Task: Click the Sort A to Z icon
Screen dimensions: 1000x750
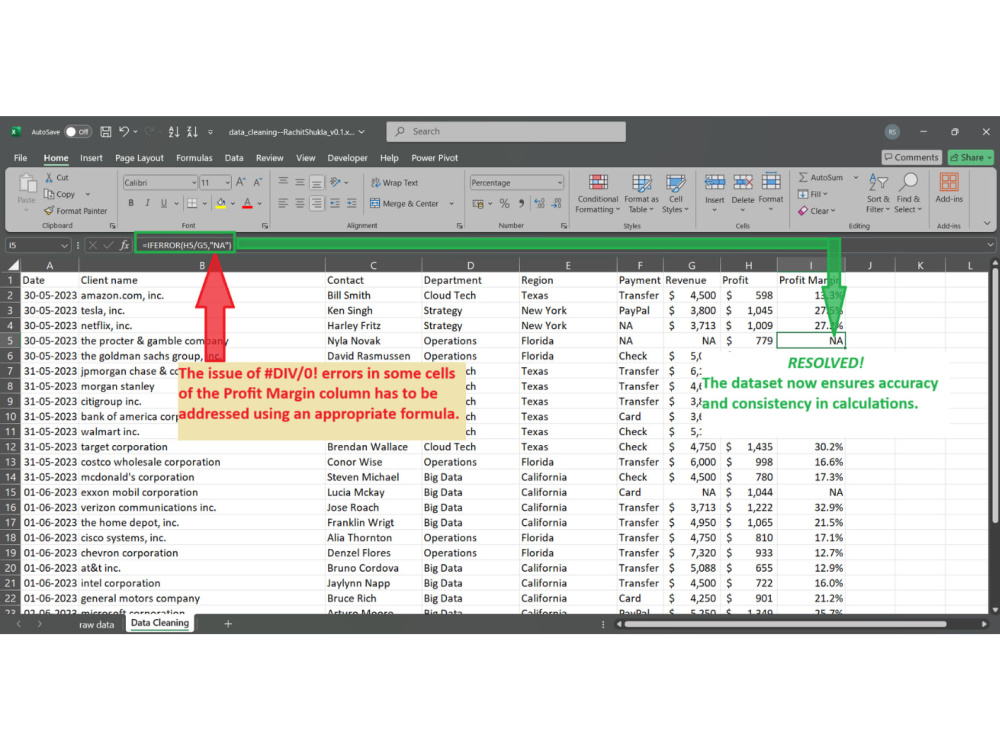Action: [173, 132]
